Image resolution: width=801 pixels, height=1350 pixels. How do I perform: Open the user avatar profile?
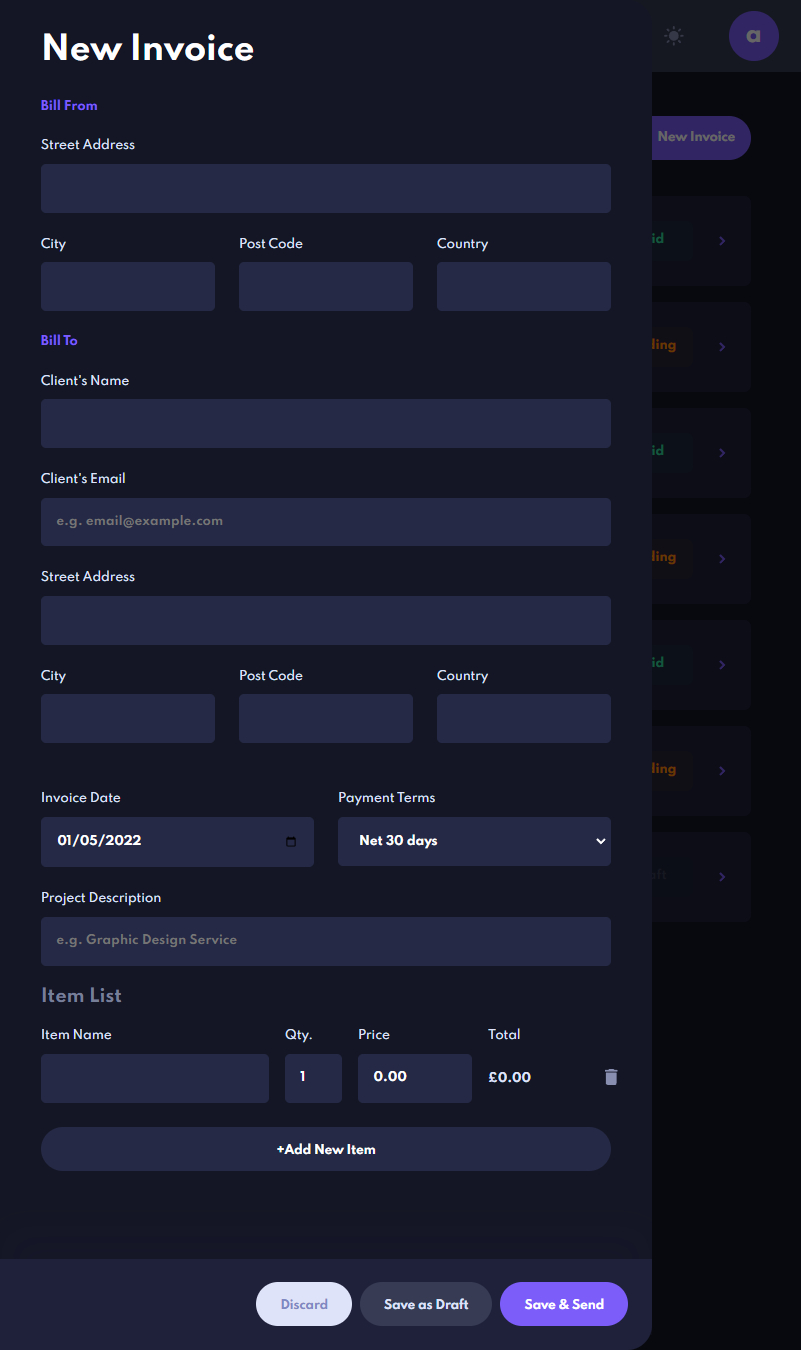(x=753, y=36)
